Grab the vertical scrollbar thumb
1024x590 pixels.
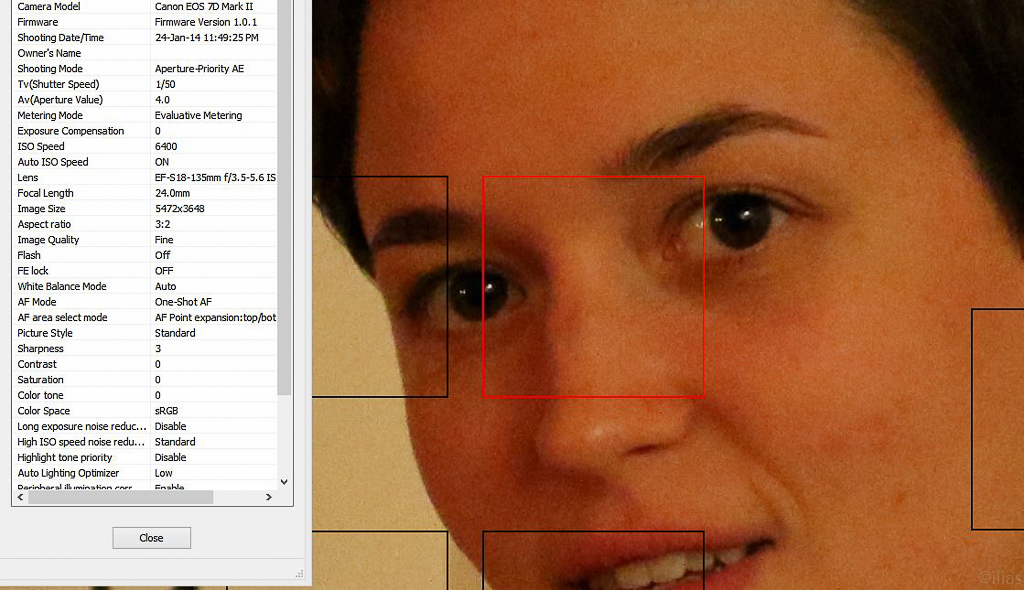(284, 200)
